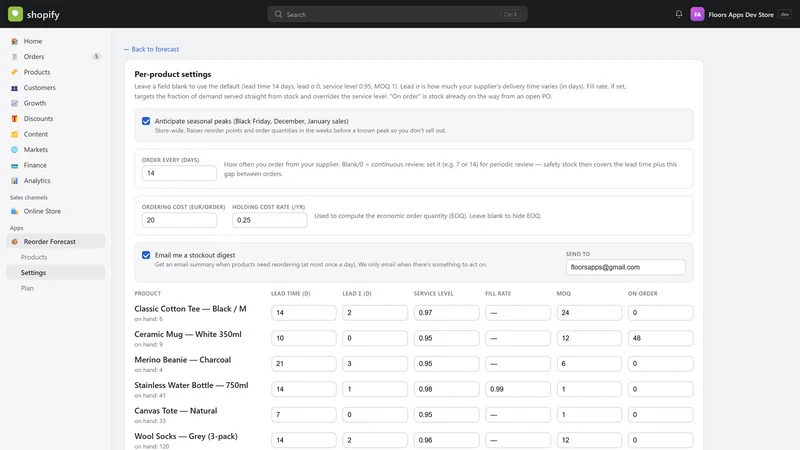Click the Online Store icon
Viewport: 800px width, 450px height.
point(14,211)
